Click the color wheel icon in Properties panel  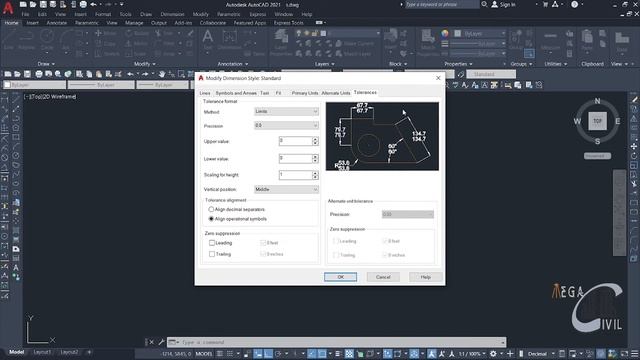click(445, 33)
